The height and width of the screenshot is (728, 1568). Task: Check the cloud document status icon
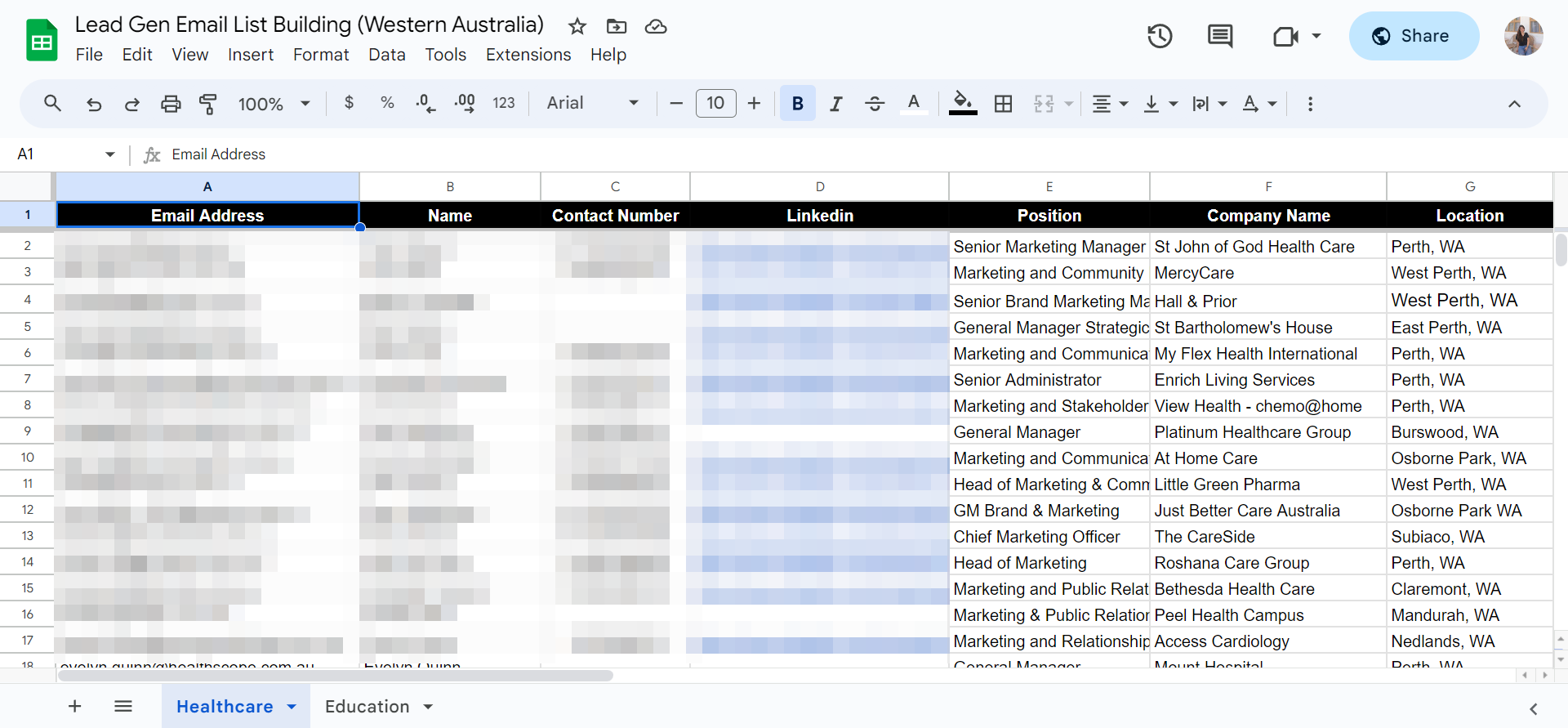(x=656, y=26)
